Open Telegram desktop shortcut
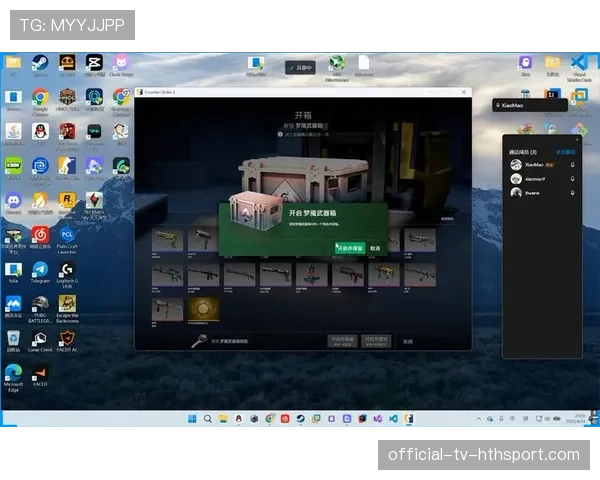600x480 pixels. (40, 269)
